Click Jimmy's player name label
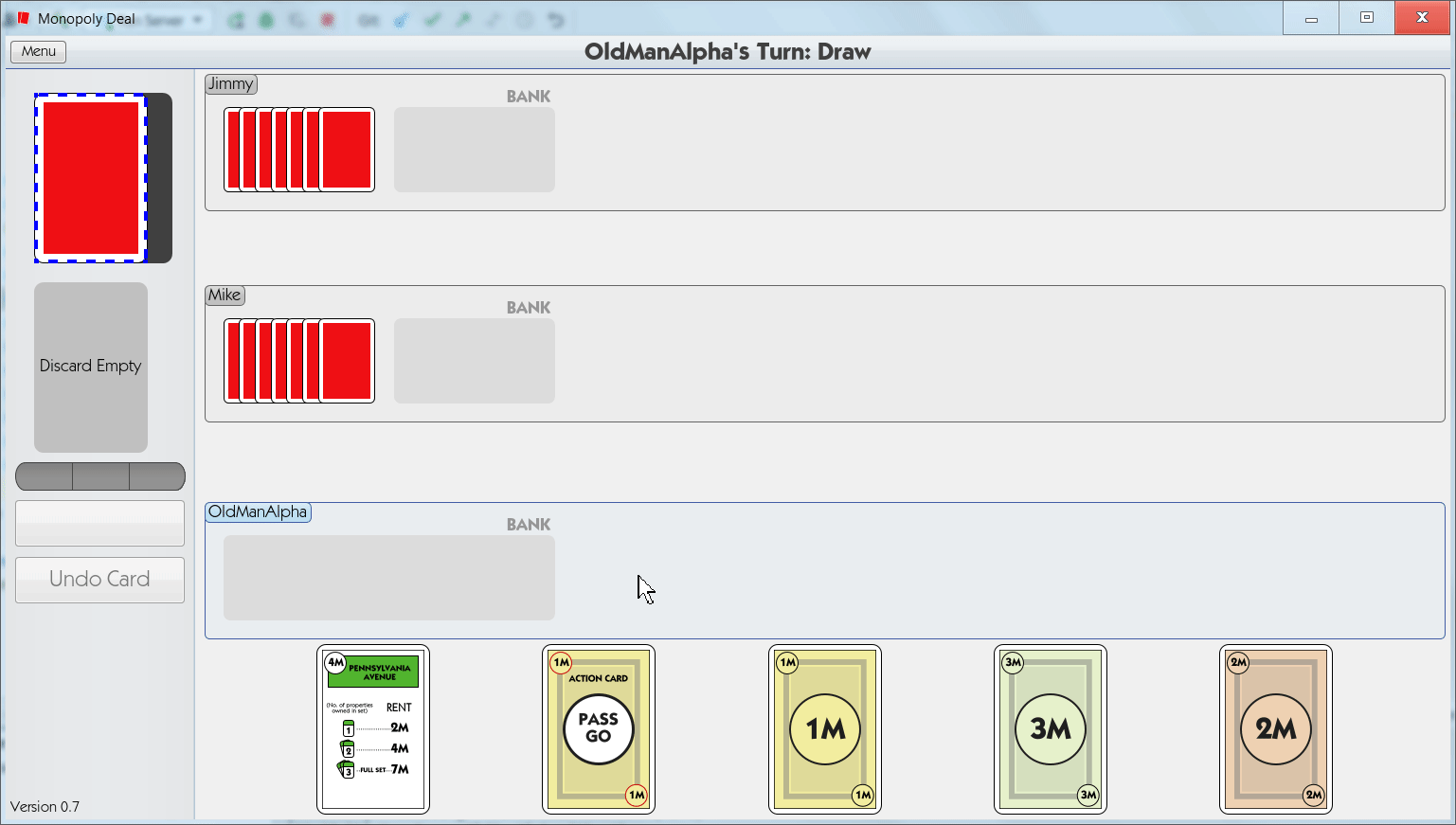The image size is (1456, 825). coord(231,84)
